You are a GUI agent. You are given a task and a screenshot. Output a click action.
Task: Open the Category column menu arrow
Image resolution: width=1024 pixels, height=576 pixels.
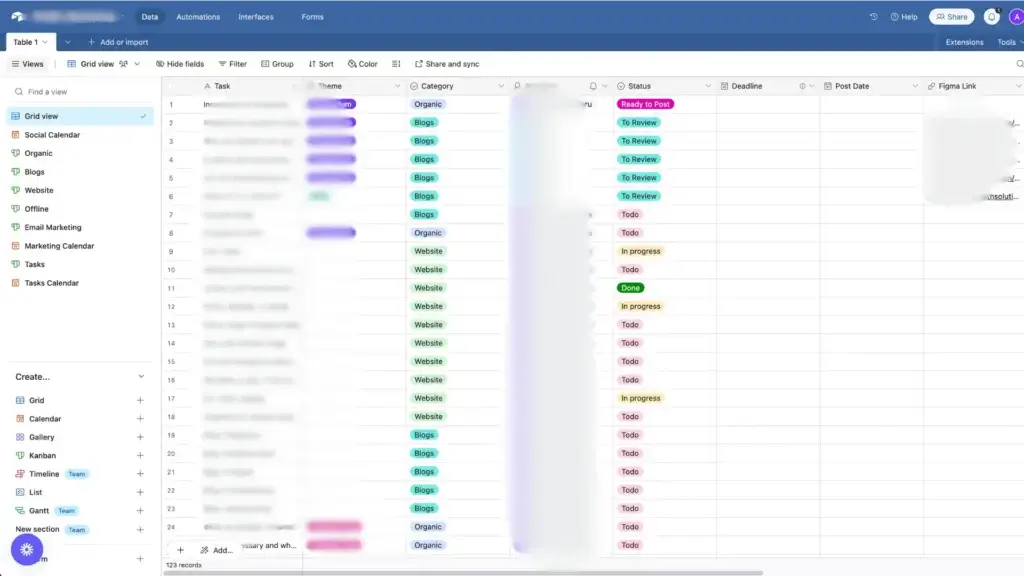coord(501,86)
